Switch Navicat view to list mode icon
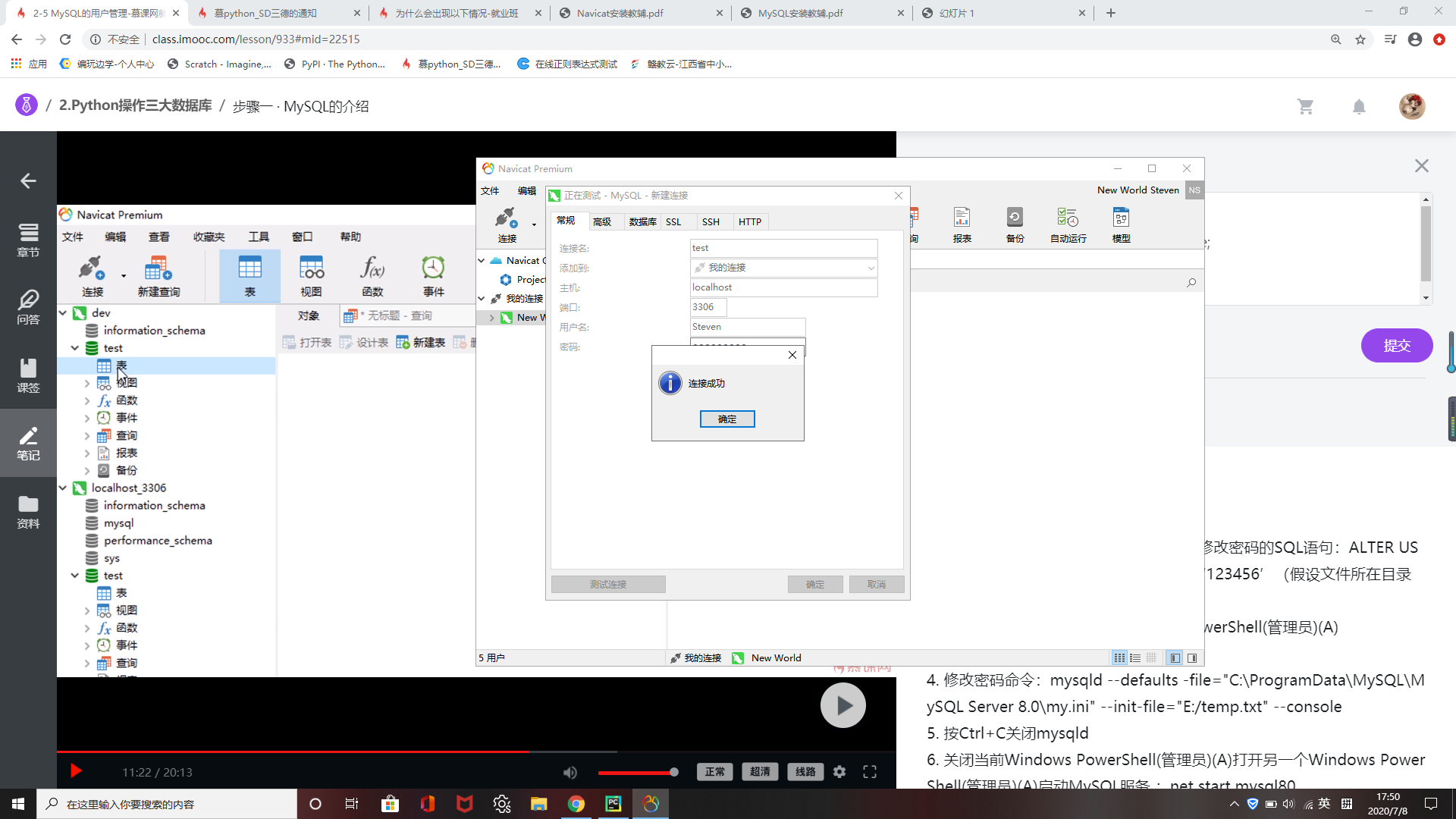1456x819 pixels. coord(1135,658)
